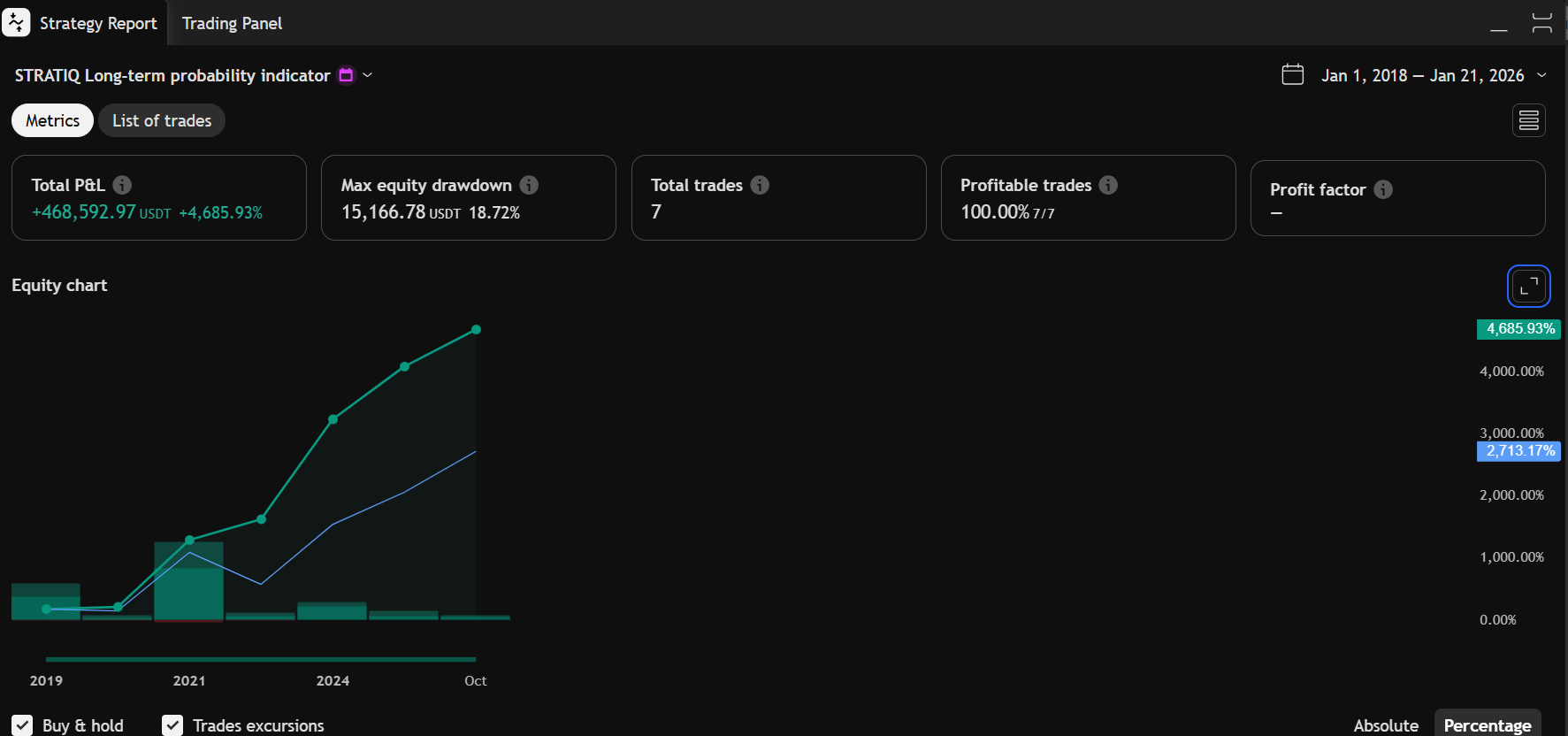Select the Metrics button

click(52, 120)
